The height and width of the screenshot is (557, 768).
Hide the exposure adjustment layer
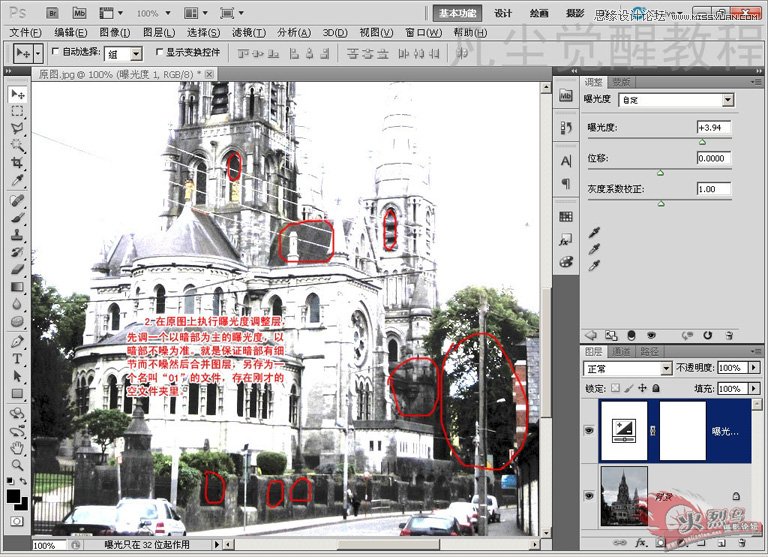(589, 431)
